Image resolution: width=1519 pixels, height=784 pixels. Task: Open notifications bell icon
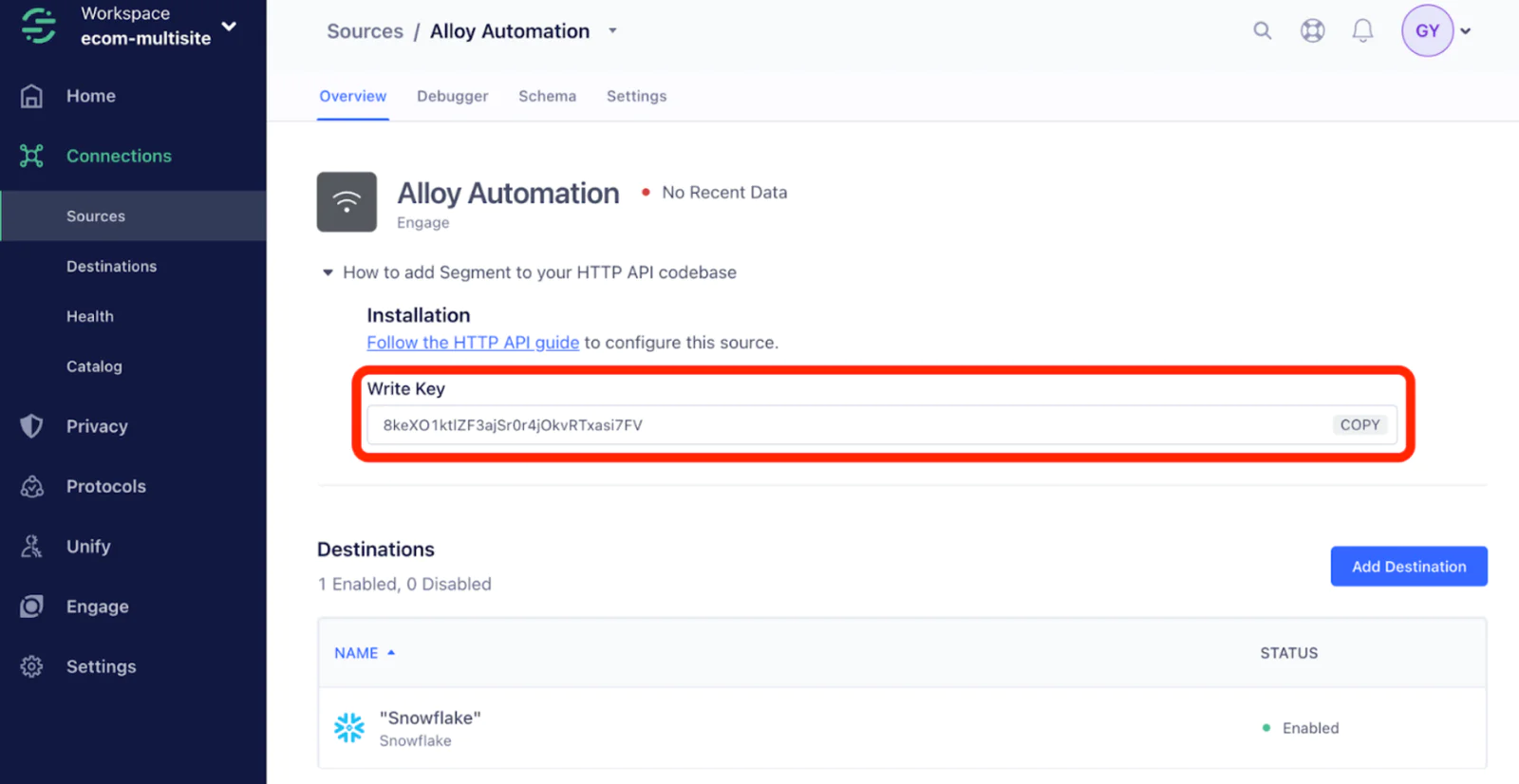1362,30
